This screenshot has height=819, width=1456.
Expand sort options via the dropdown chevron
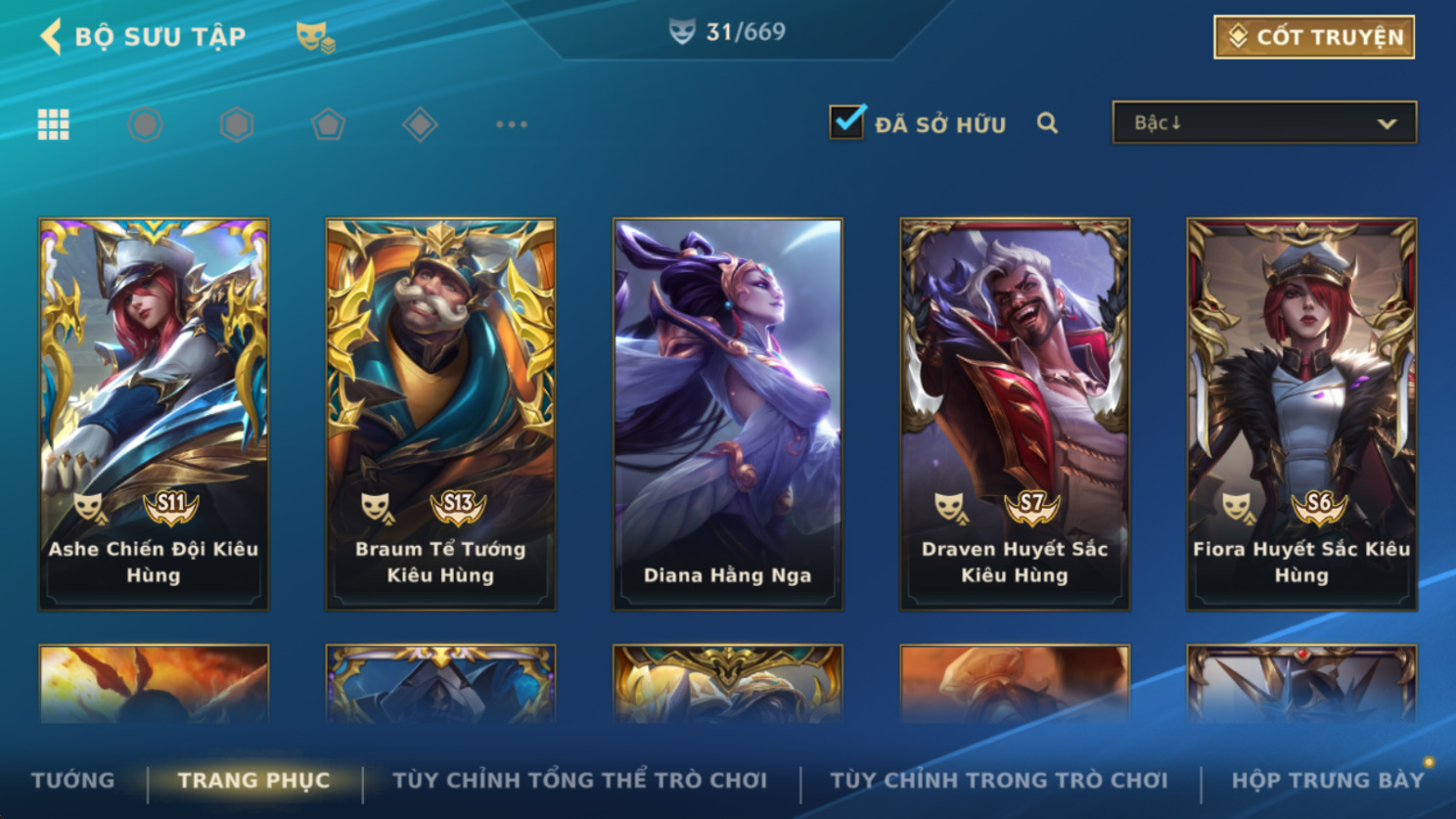click(1387, 124)
